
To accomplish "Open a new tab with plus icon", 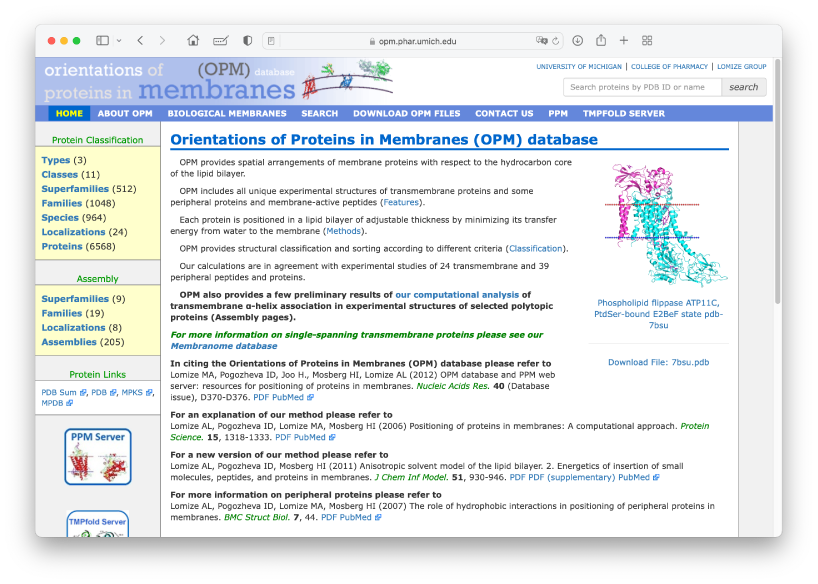I will 624,41.
